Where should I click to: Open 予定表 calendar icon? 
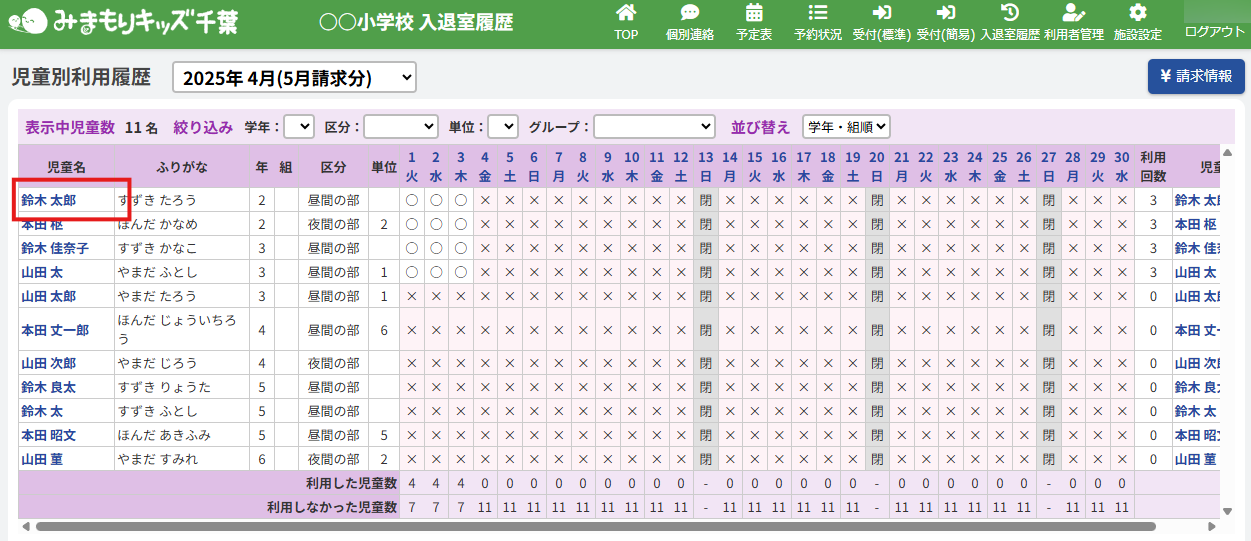pos(754,14)
